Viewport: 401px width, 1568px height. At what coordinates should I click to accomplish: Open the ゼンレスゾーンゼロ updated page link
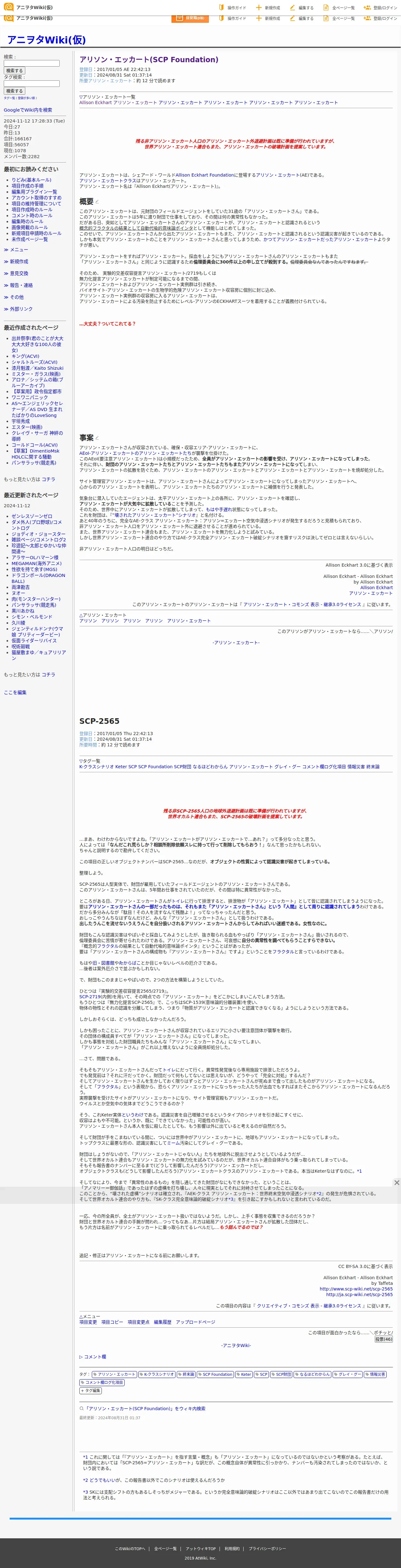click(x=32, y=516)
